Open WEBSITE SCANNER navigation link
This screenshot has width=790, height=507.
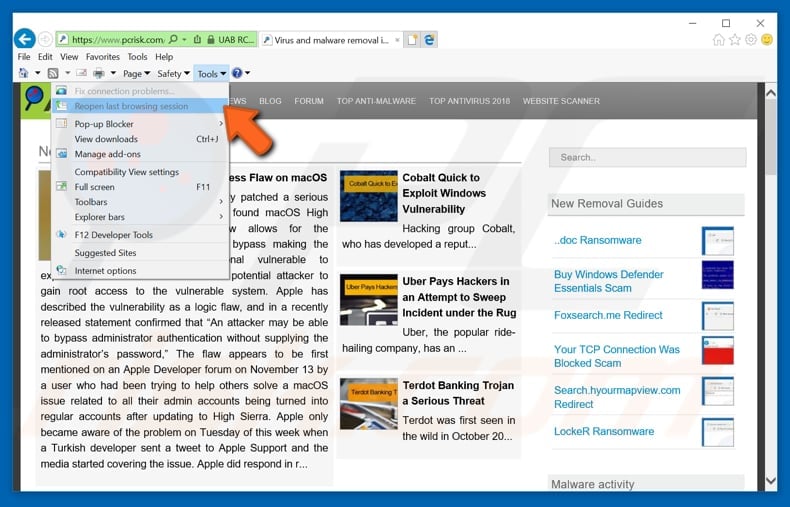[561, 101]
